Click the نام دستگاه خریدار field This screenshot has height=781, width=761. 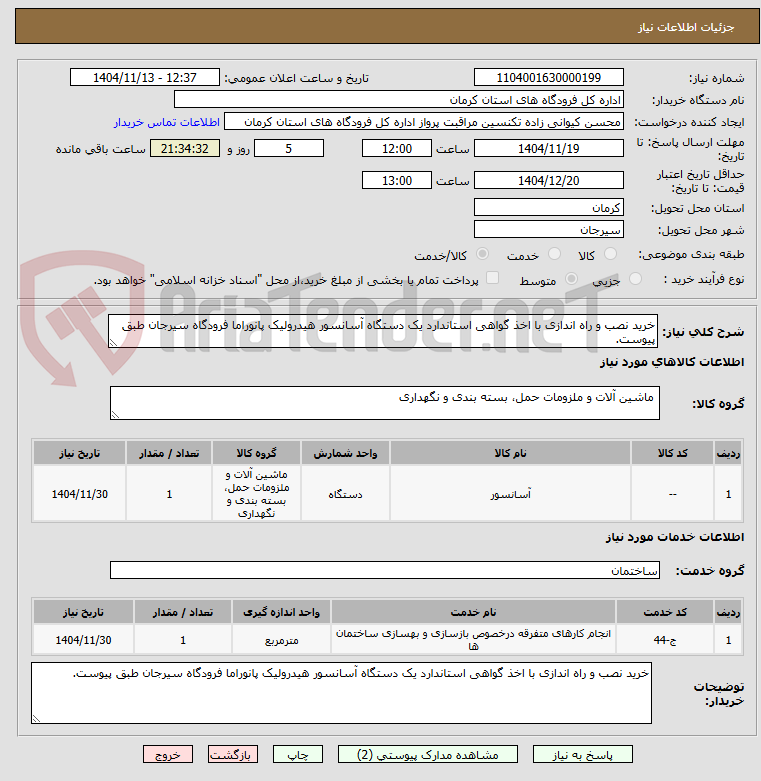click(x=399, y=100)
